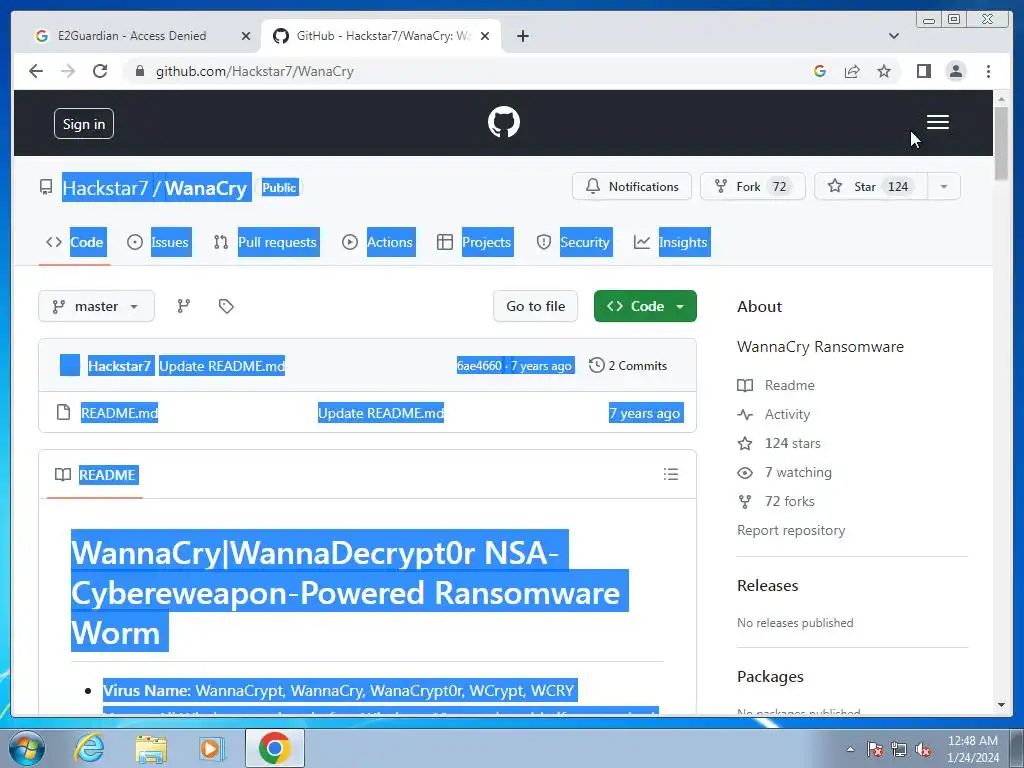
Task: Open README.md file in list
Action: (x=119, y=413)
